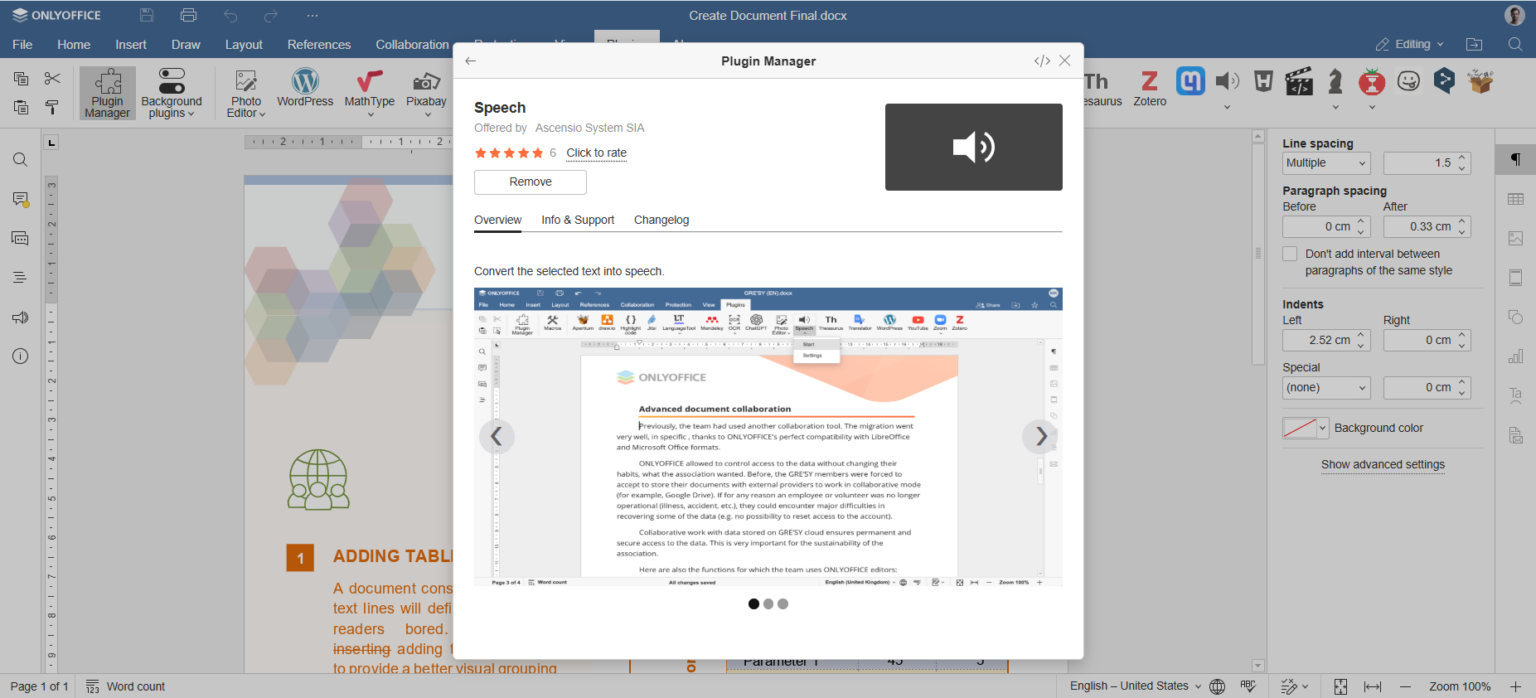Open the dark blue hexagon share plugin
1536x698 pixels.
coord(1443,81)
